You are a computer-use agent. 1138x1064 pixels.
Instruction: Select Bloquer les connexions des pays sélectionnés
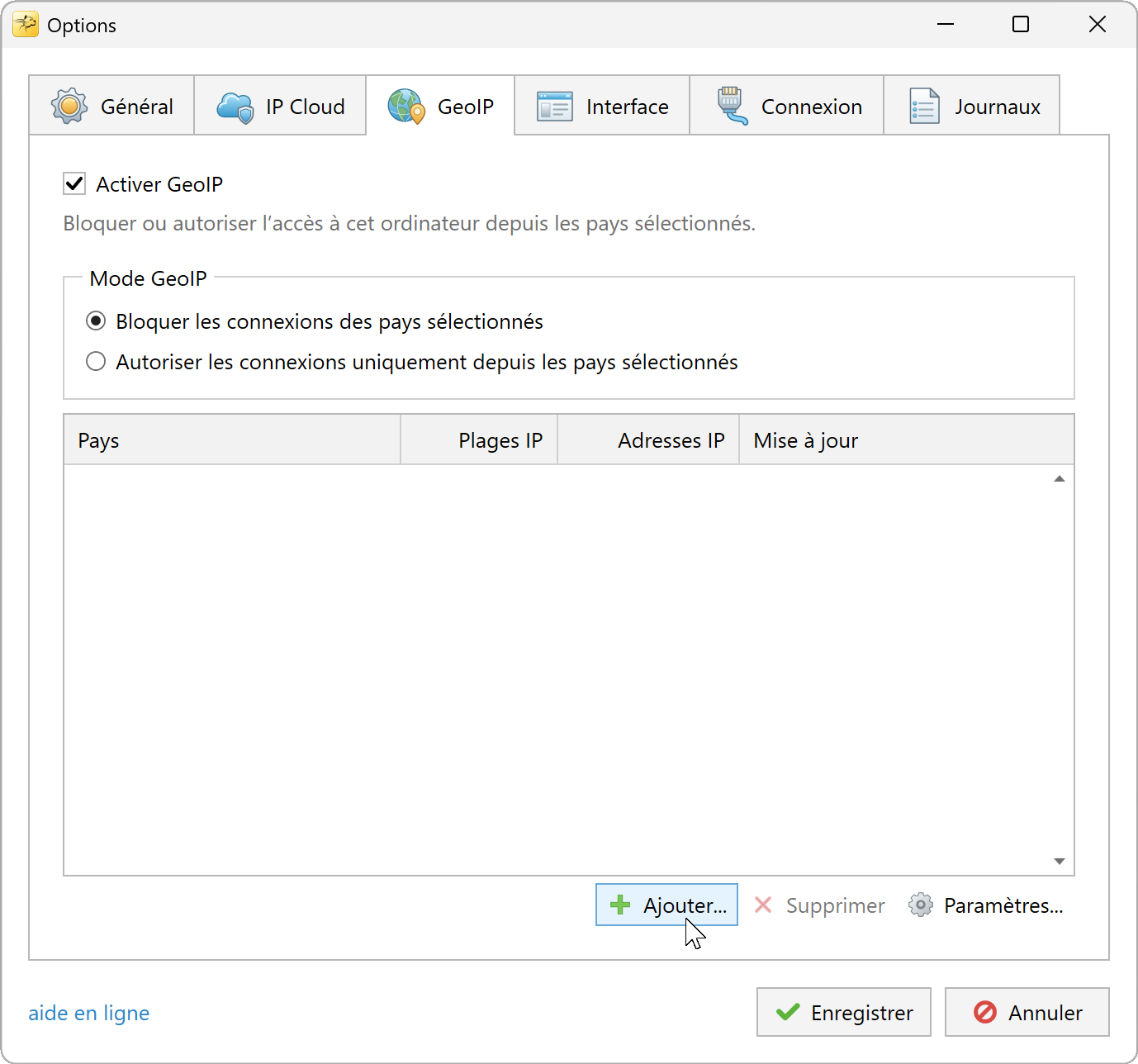(x=96, y=321)
